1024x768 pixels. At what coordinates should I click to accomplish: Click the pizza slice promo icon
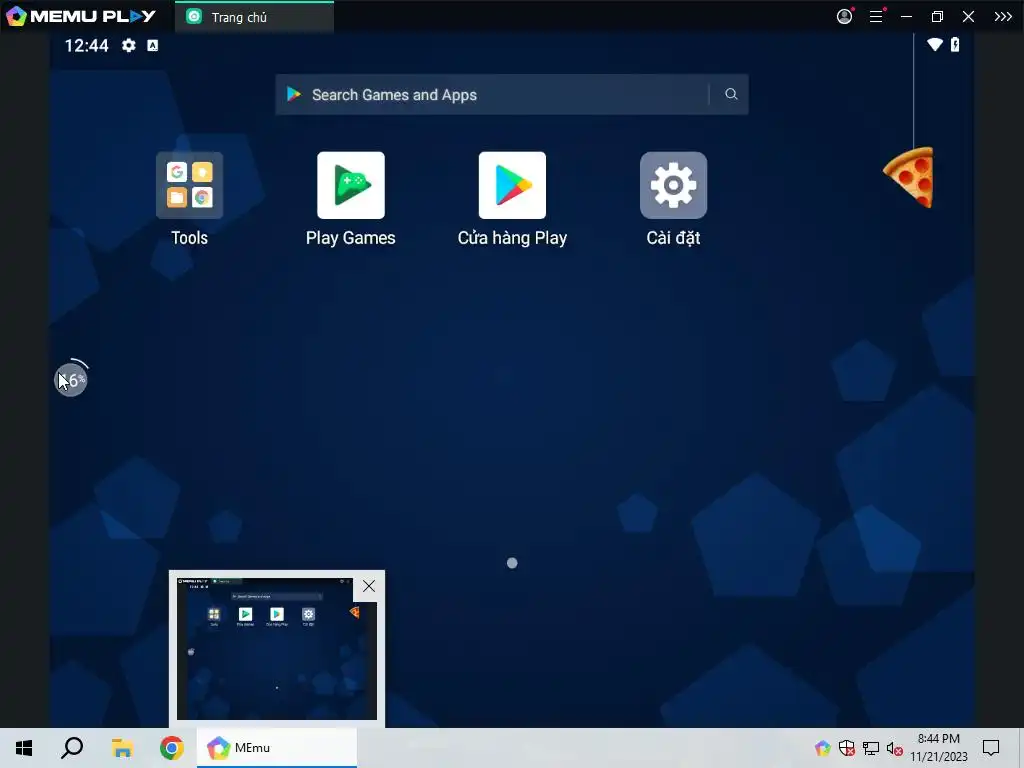[x=908, y=177]
